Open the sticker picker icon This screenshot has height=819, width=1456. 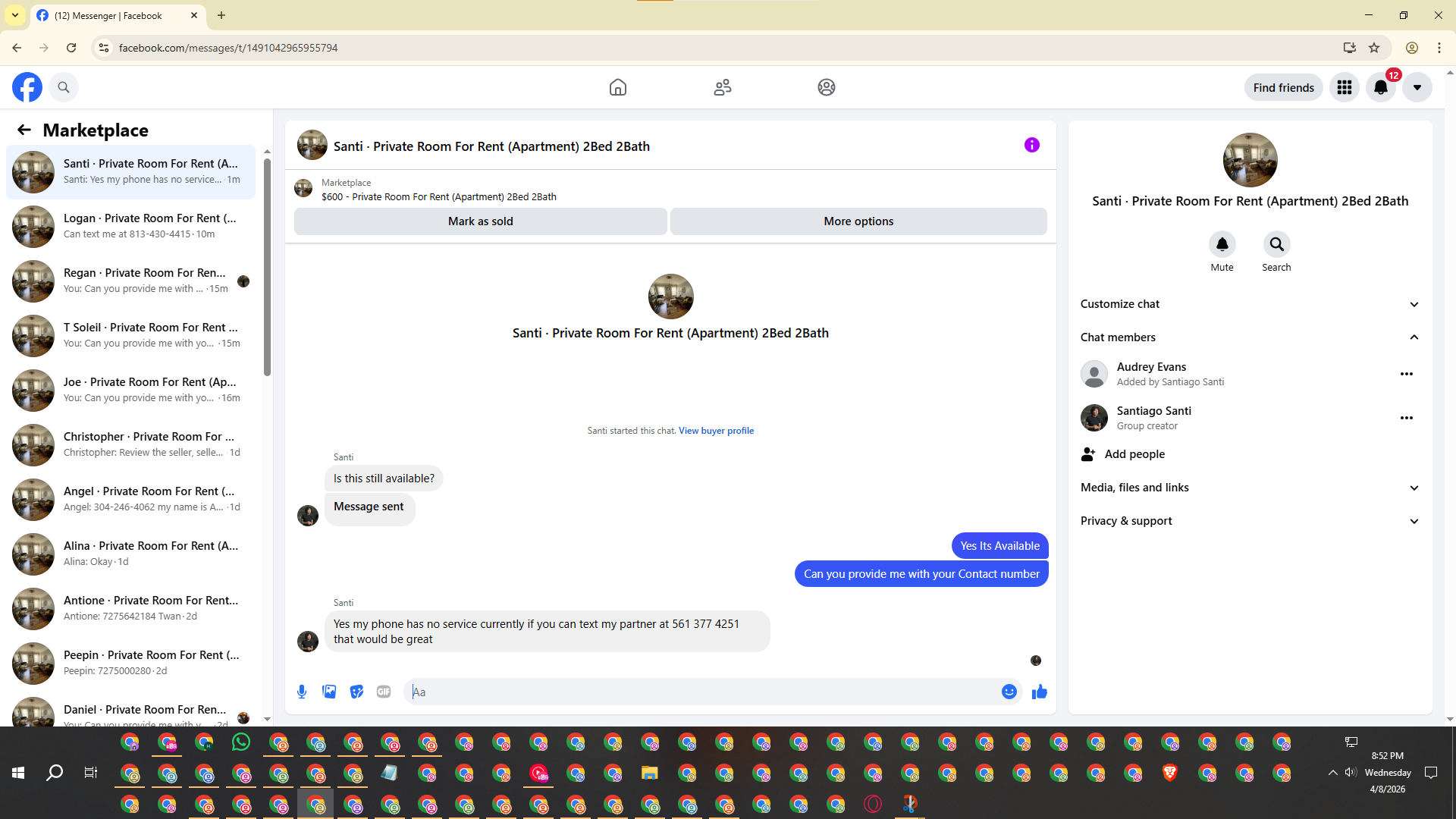click(x=356, y=692)
